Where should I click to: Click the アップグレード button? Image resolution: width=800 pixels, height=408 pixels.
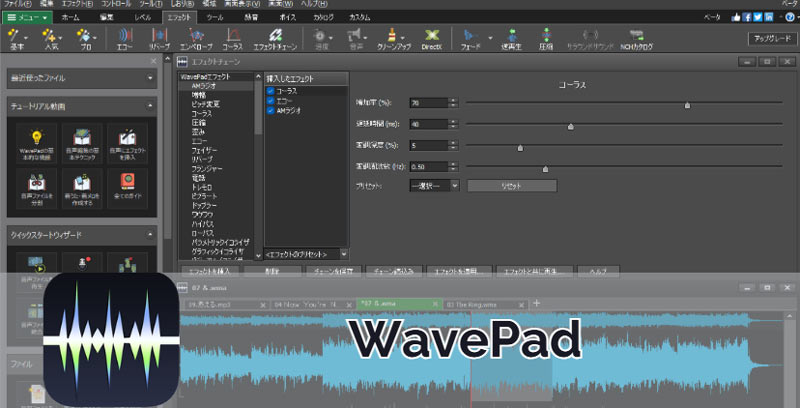[x=772, y=38]
